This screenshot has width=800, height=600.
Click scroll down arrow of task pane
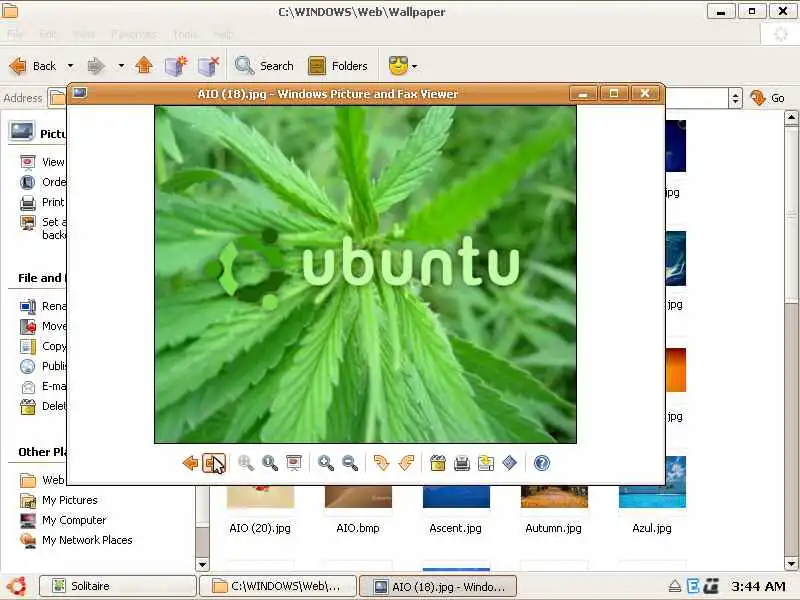tap(203, 564)
